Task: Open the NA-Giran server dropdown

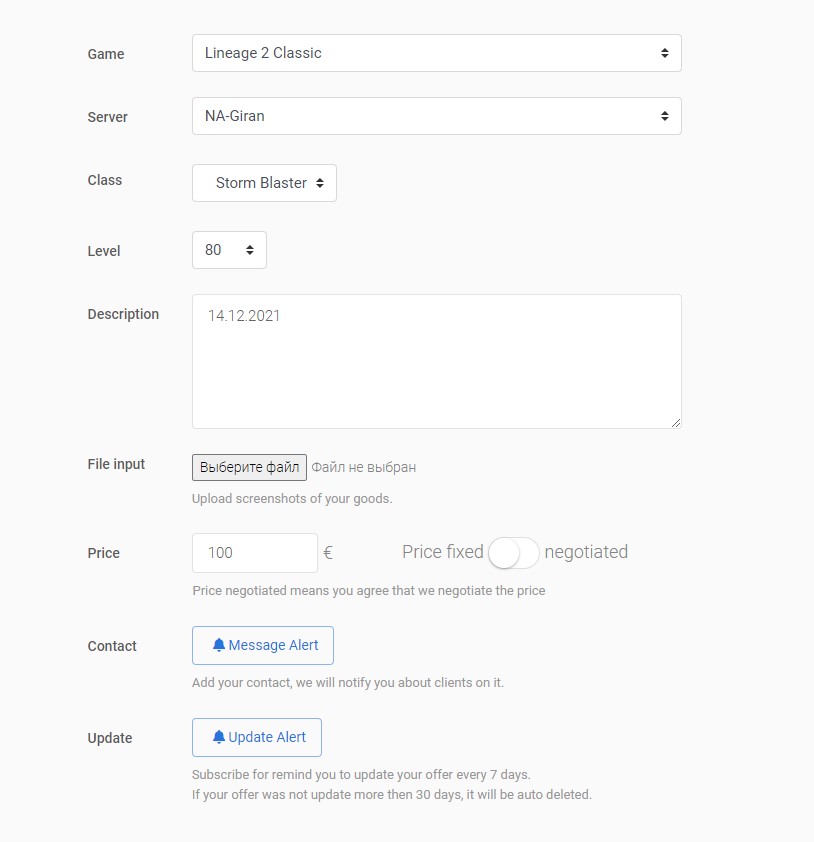Action: point(436,116)
